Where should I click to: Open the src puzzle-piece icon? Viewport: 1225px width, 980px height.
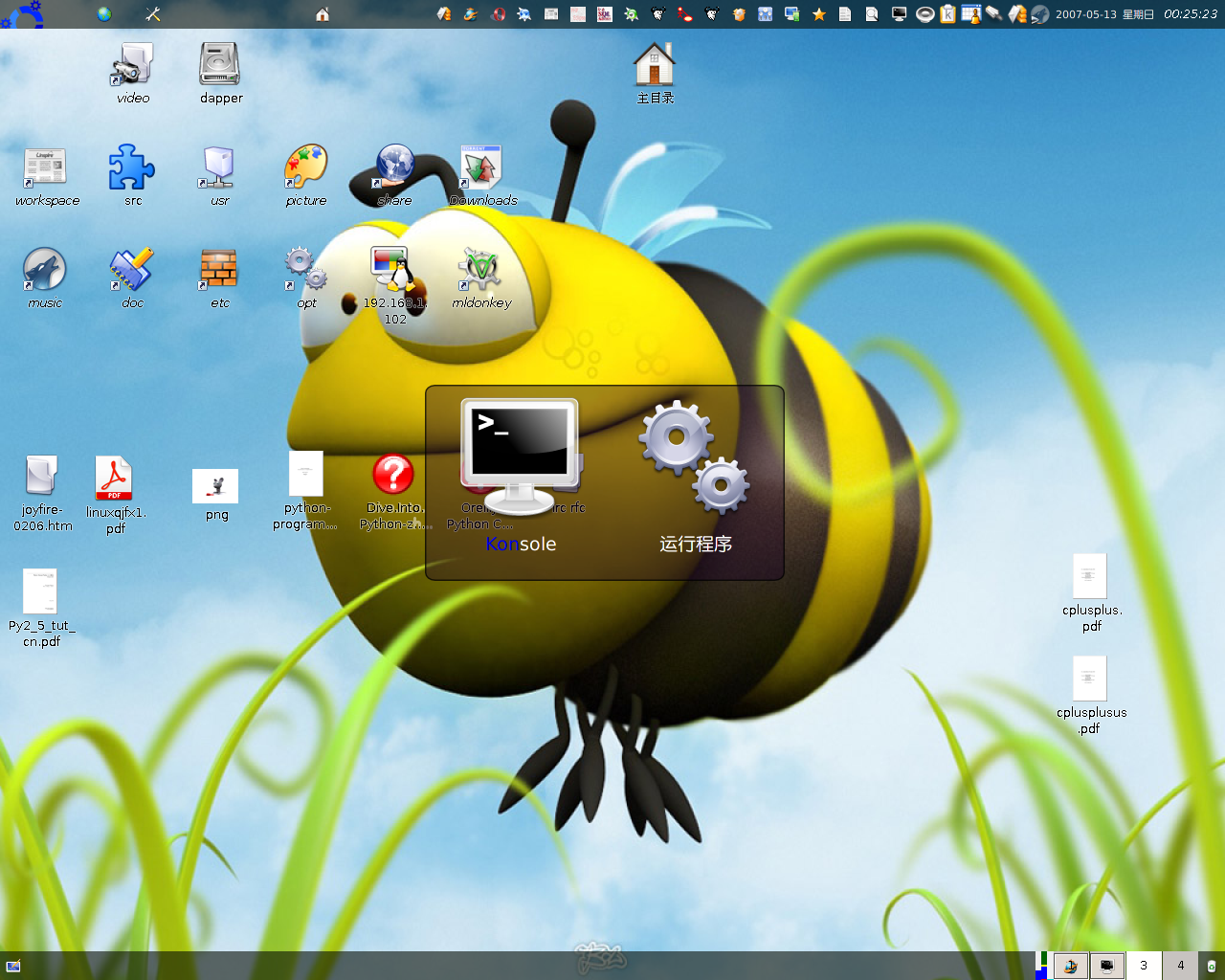[x=132, y=177]
